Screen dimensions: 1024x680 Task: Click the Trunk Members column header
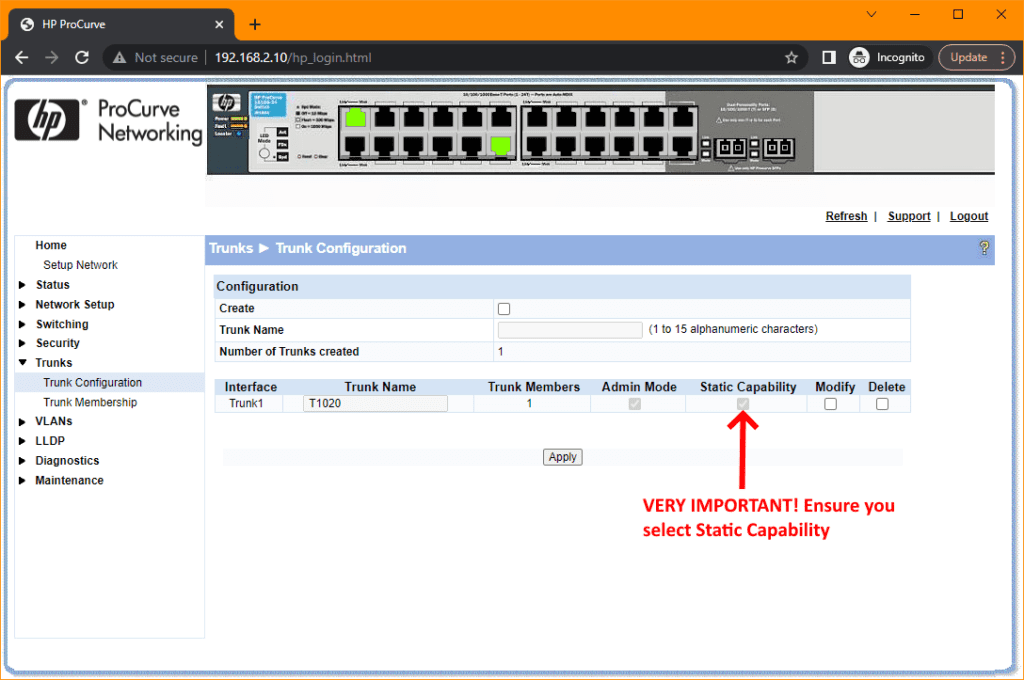click(x=534, y=387)
